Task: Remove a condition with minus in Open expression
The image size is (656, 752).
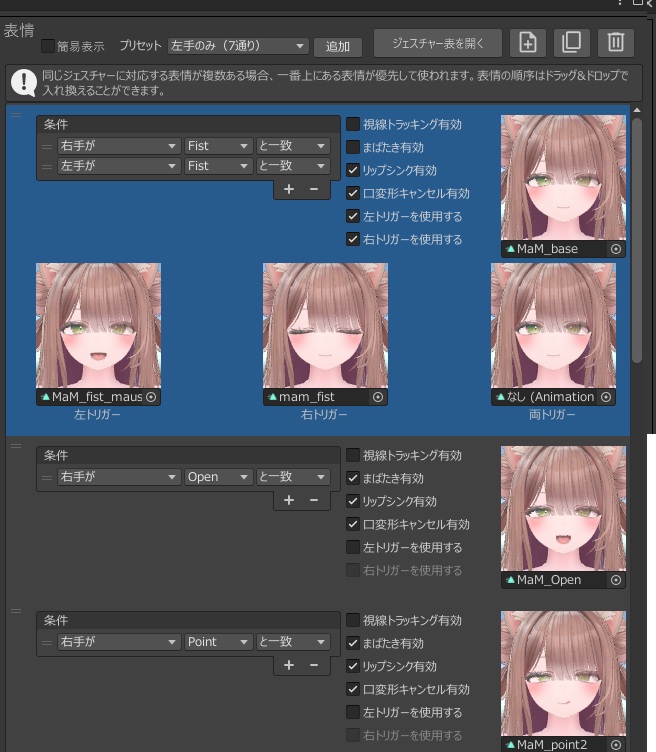Action: click(x=313, y=500)
